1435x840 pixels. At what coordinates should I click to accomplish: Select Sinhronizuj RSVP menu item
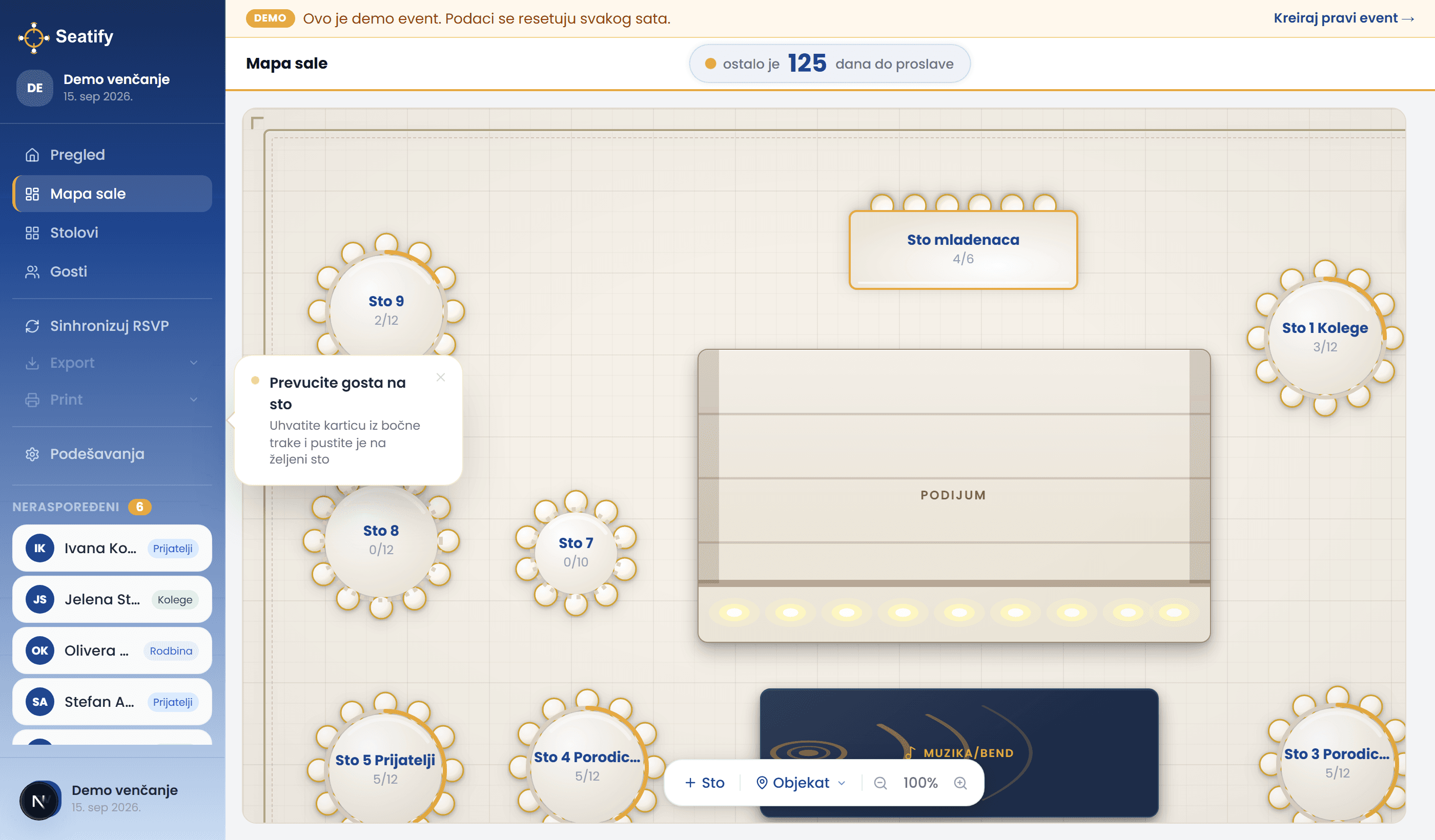pos(112,326)
